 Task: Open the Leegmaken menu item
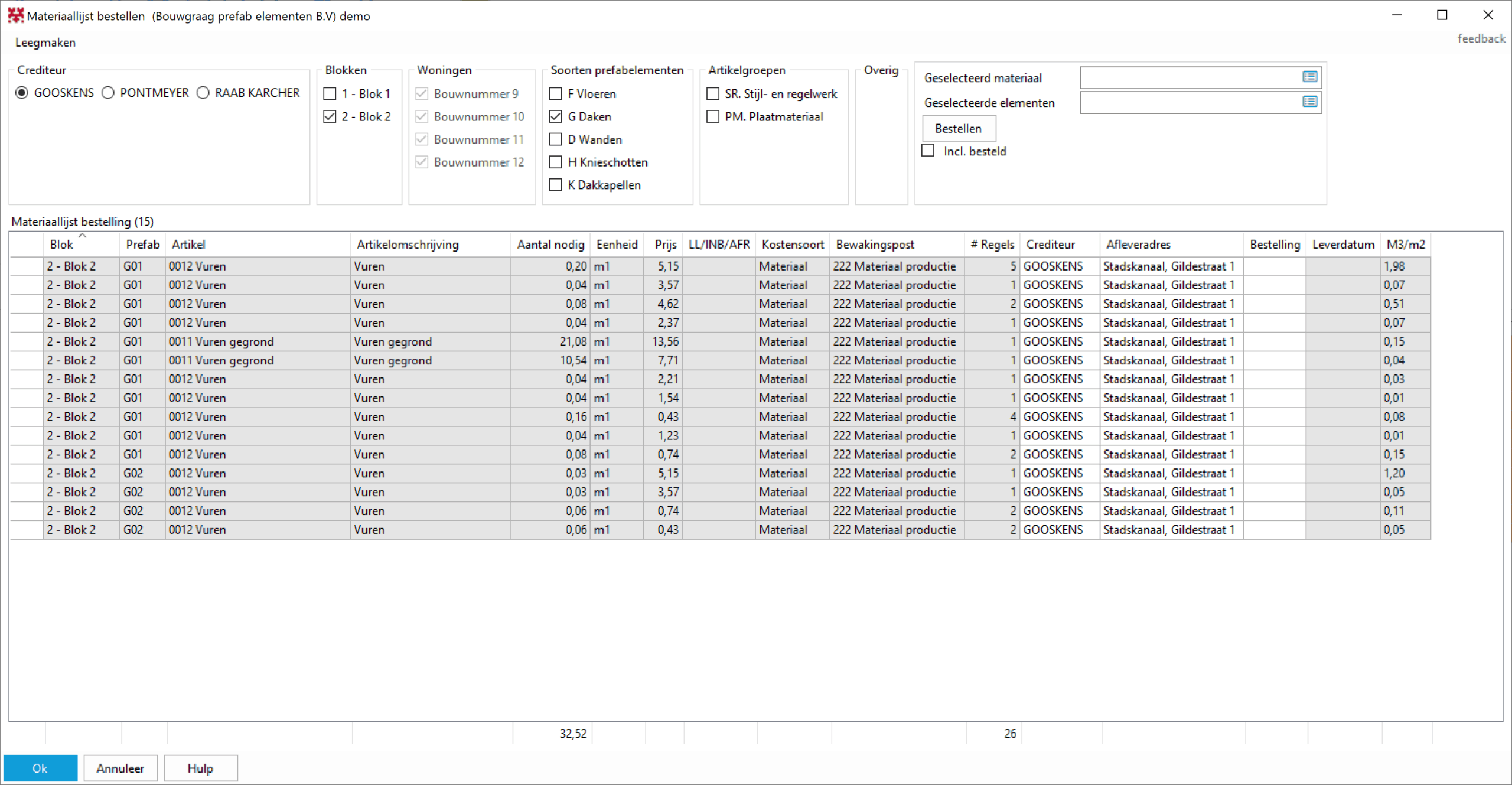(x=45, y=43)
